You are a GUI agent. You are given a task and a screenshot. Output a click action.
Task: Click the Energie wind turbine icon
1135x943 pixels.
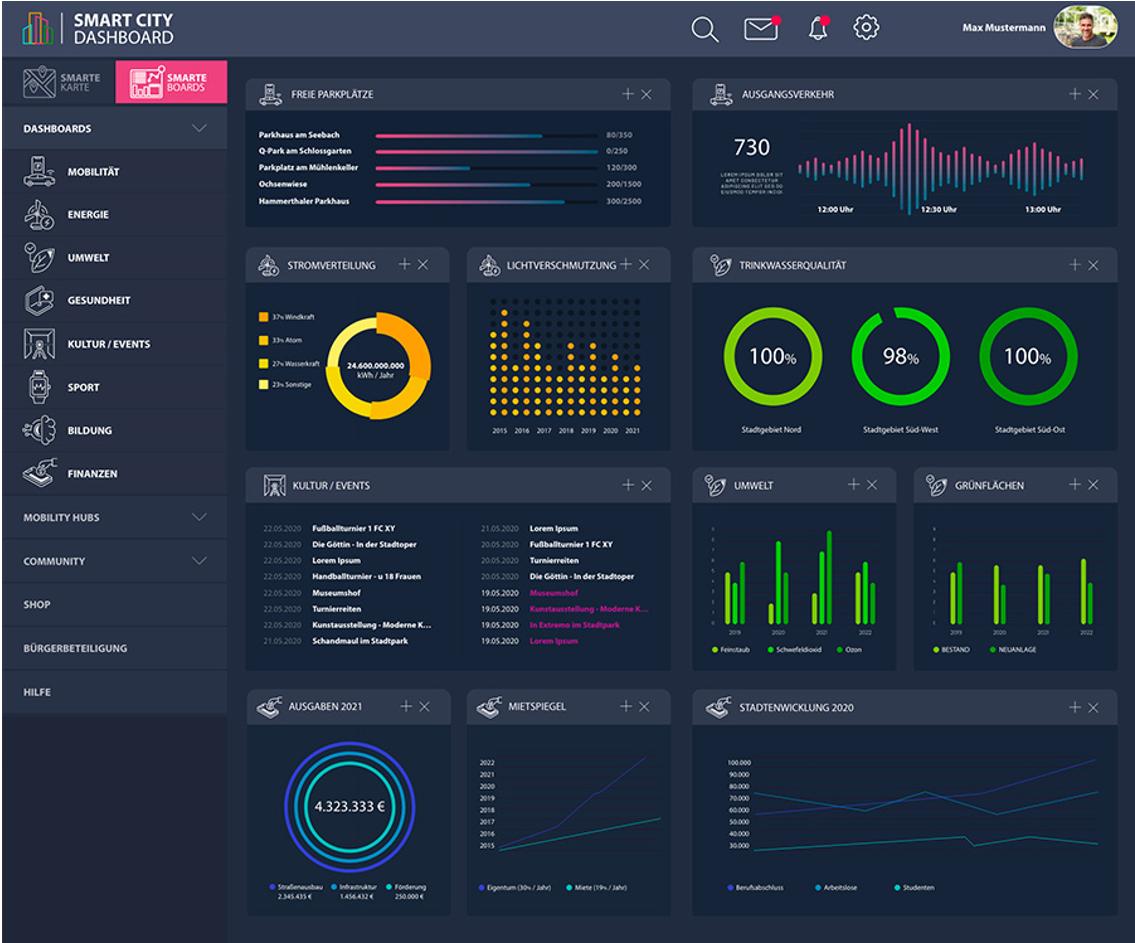tap(39, 214)
